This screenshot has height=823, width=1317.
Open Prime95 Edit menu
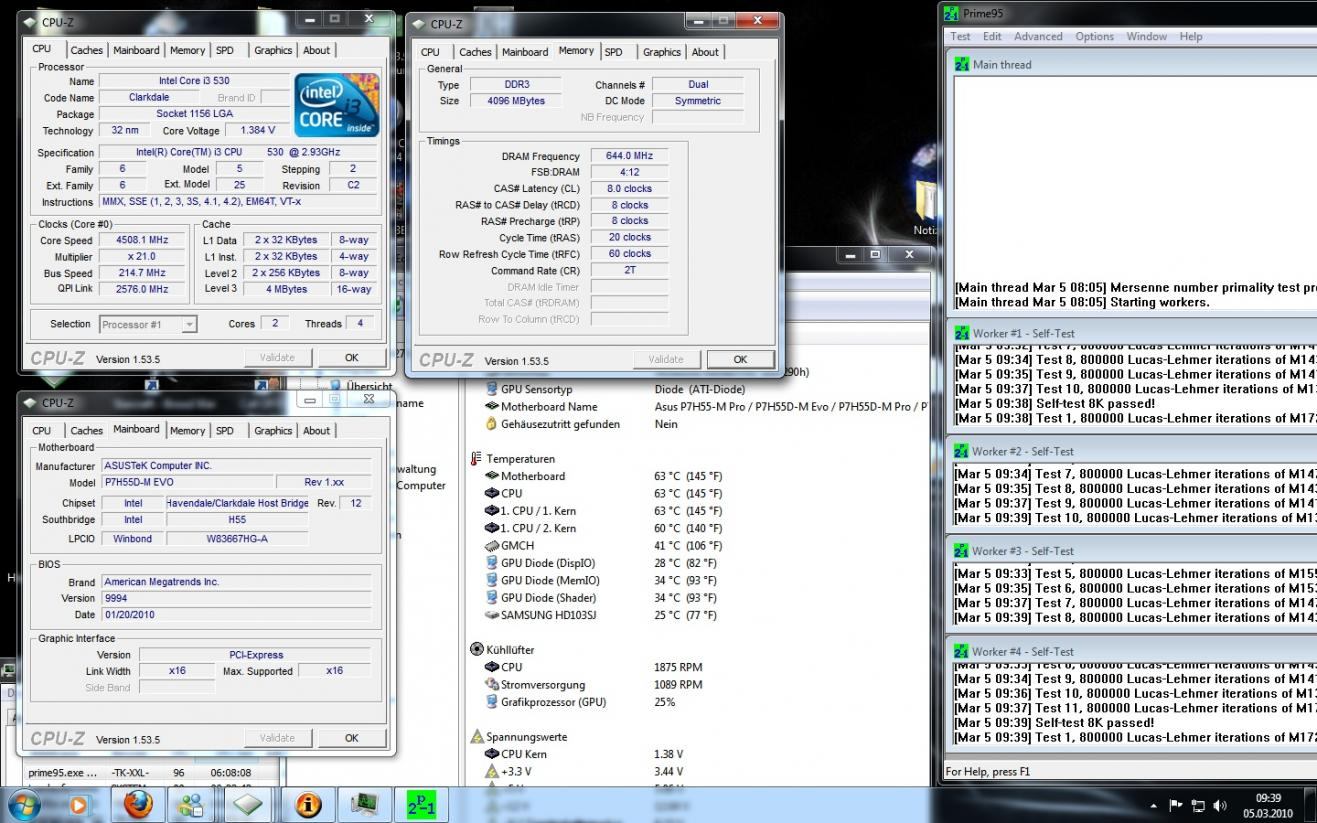coord(992,37)
